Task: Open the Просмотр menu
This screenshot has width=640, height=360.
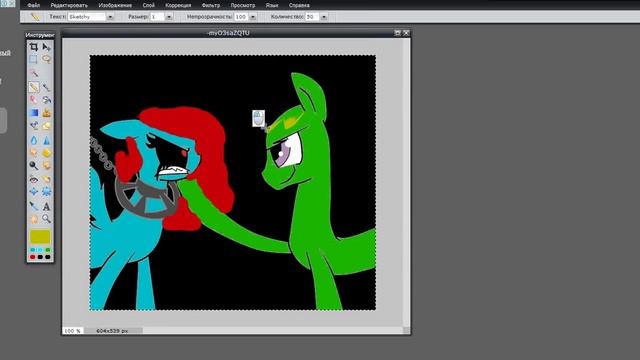Action: [x=243, y=5]
